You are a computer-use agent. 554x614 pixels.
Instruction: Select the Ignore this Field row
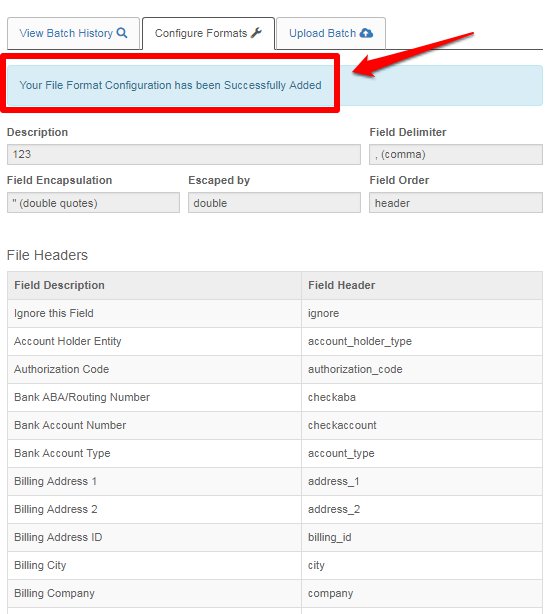tap(275, 314)
